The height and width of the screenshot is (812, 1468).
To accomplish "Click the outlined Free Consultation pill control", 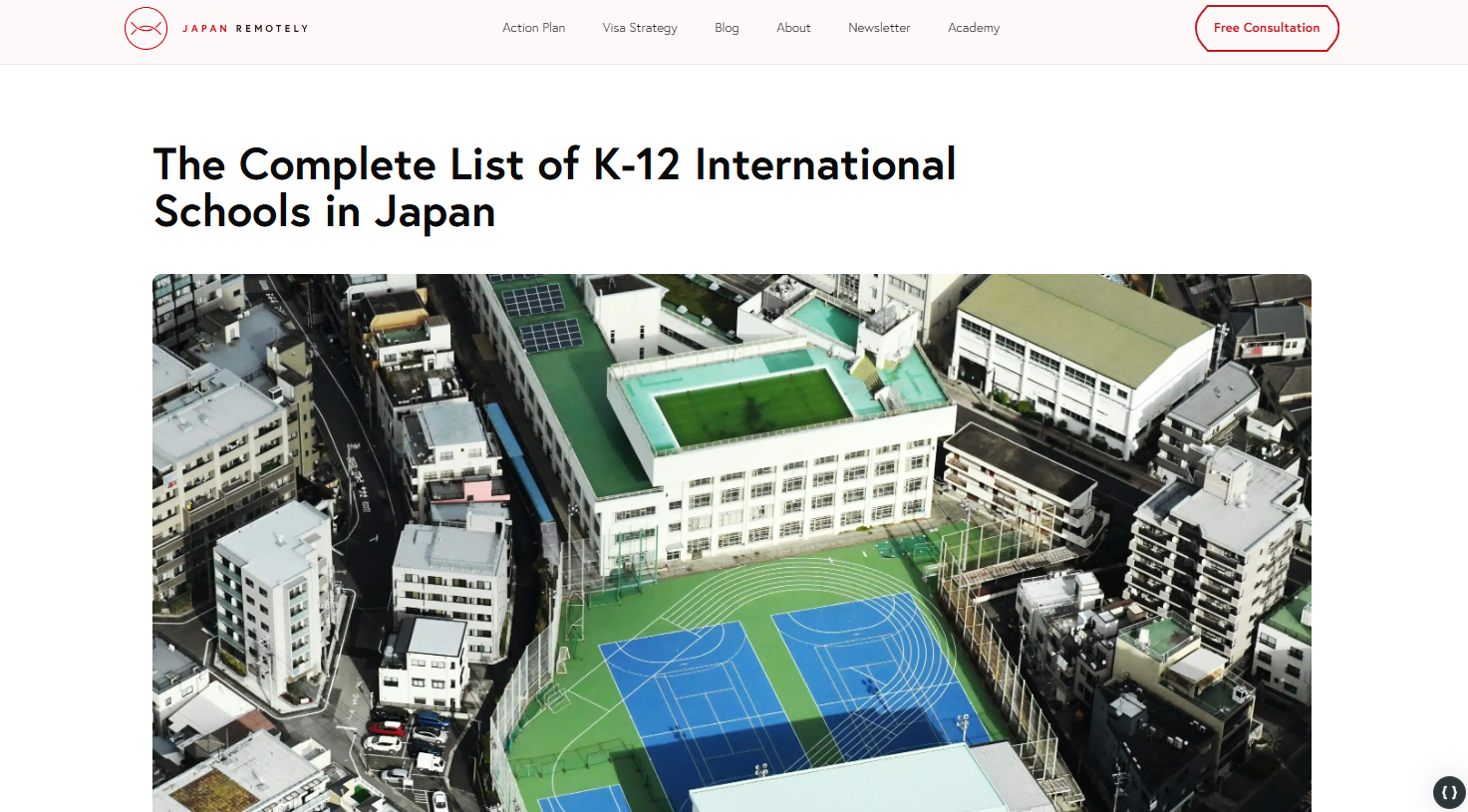I will pyautogui.click(x=1267, y=28).
